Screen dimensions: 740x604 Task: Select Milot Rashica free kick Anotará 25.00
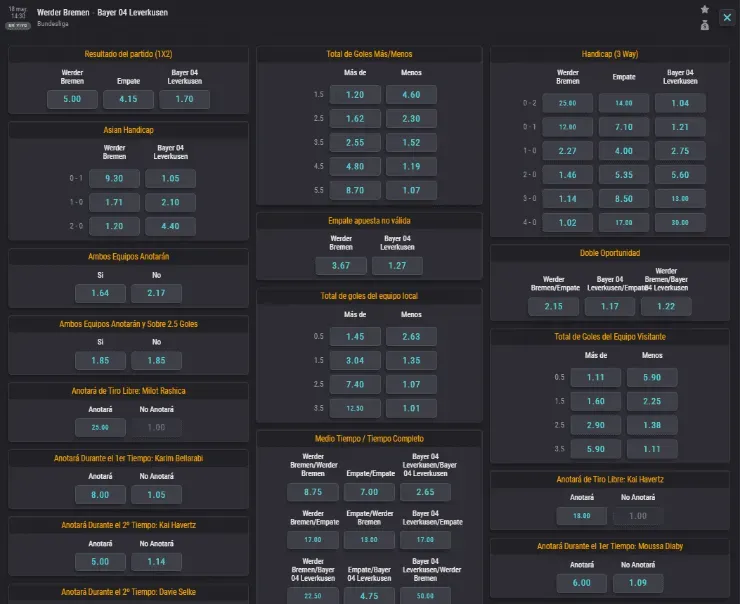coord(100,427)
